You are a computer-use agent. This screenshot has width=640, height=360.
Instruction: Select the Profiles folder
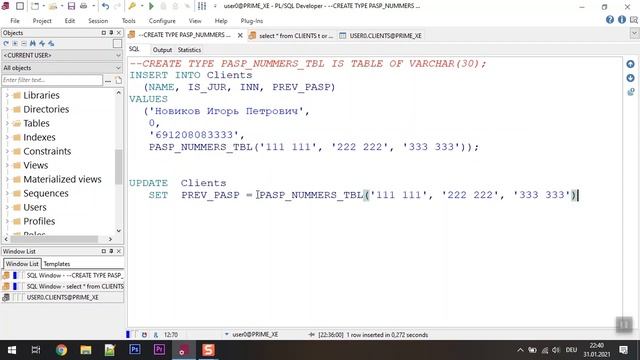pos(39,221)
